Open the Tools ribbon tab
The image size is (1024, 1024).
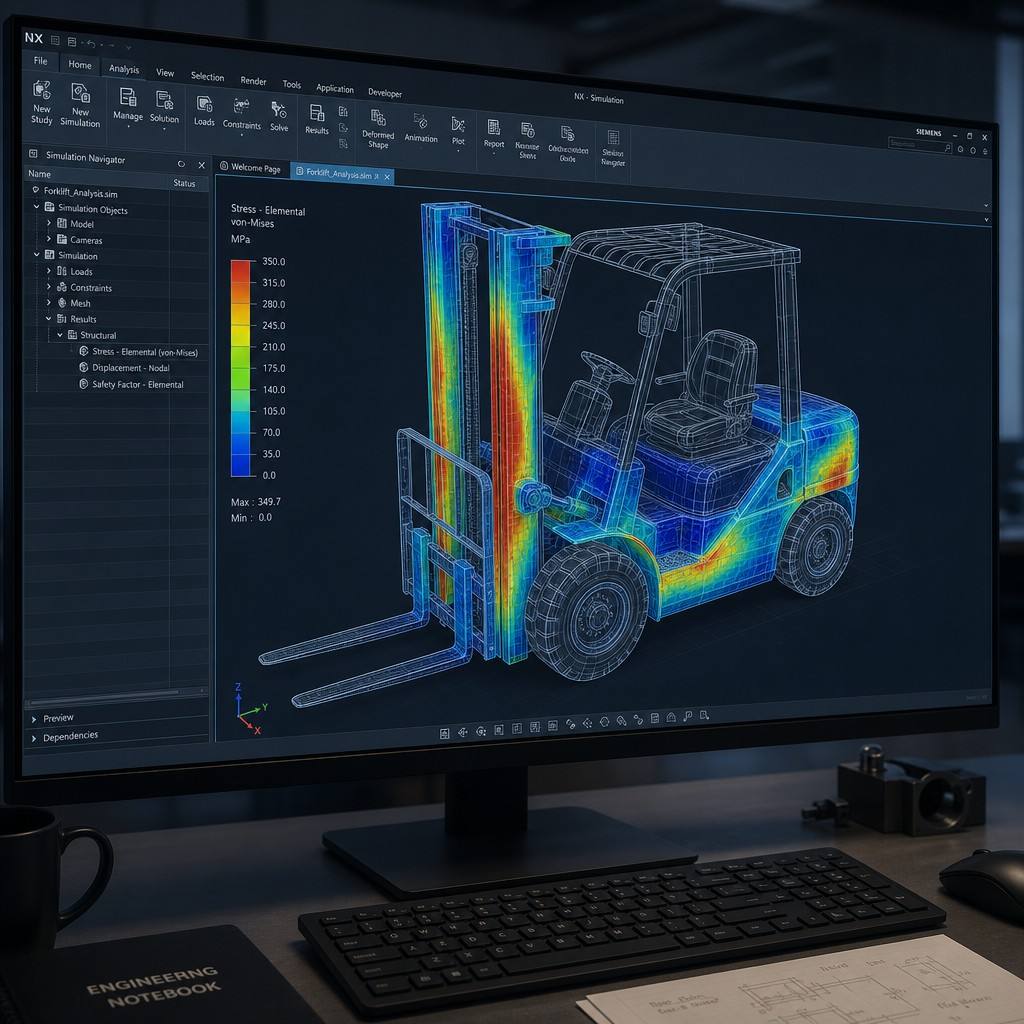click(x=291, y=84)
